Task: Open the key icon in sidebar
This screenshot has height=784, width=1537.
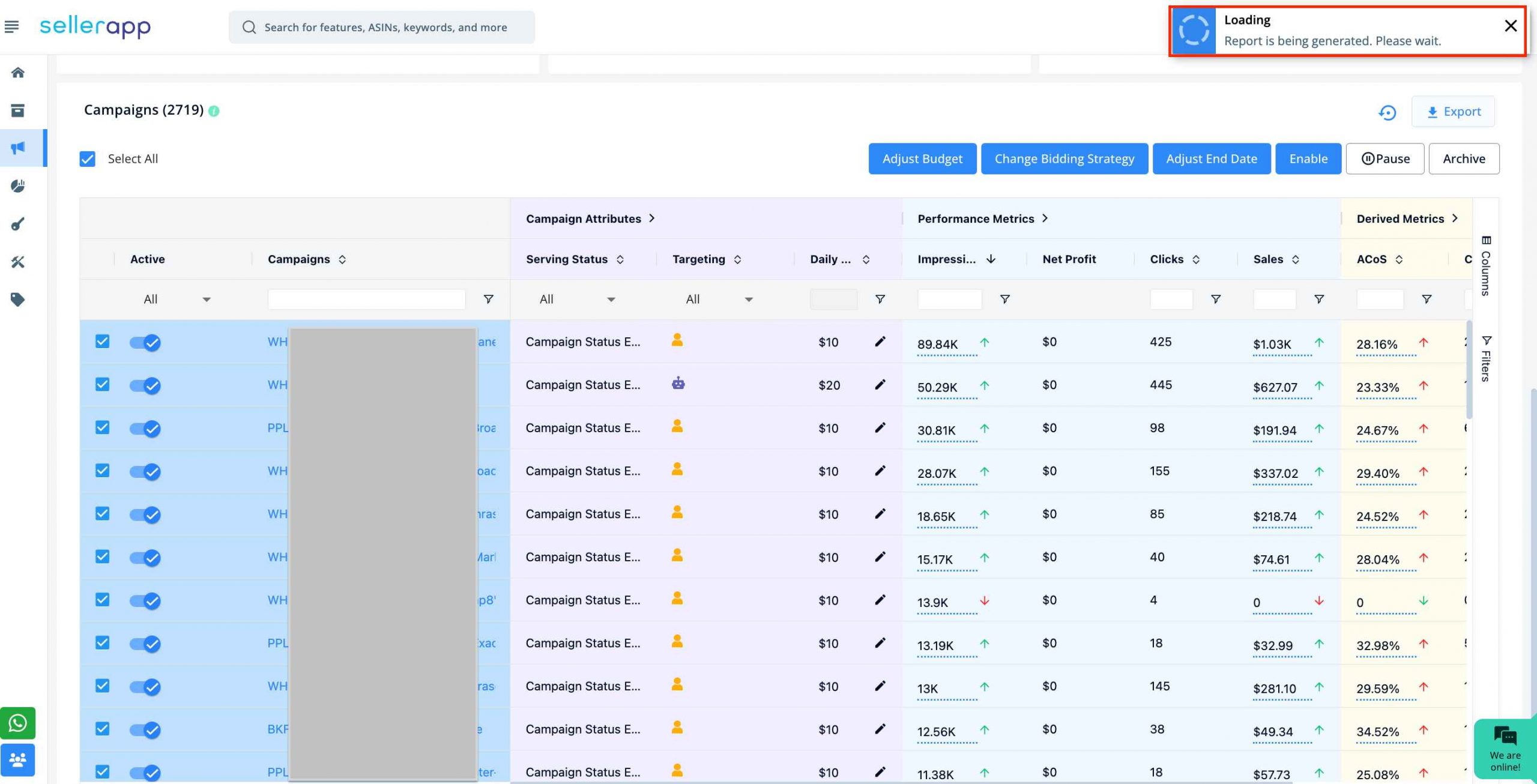Action: [x=18, y=224]
